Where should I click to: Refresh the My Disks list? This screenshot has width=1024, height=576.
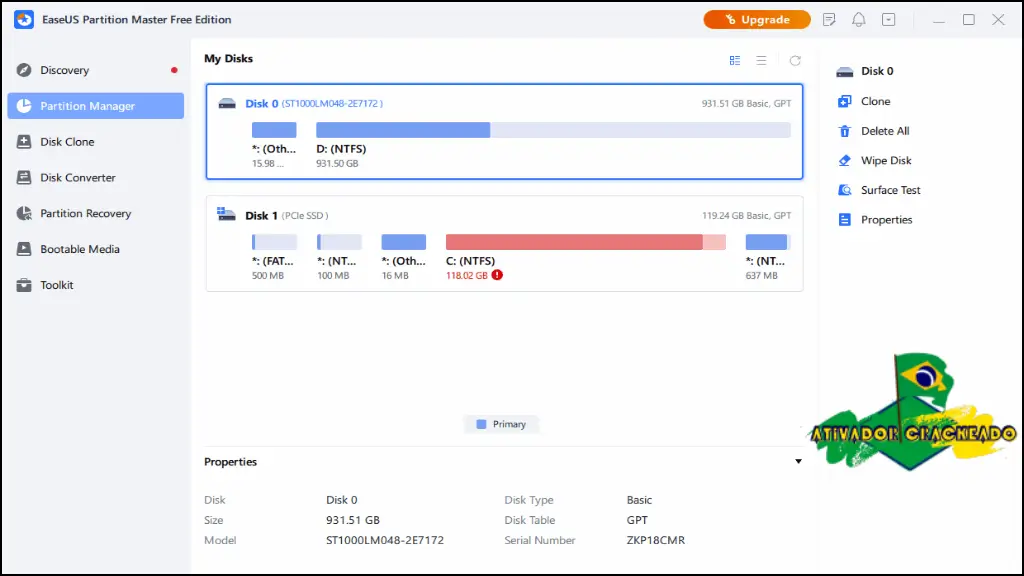pyautogui.click(x=795, y=61)
